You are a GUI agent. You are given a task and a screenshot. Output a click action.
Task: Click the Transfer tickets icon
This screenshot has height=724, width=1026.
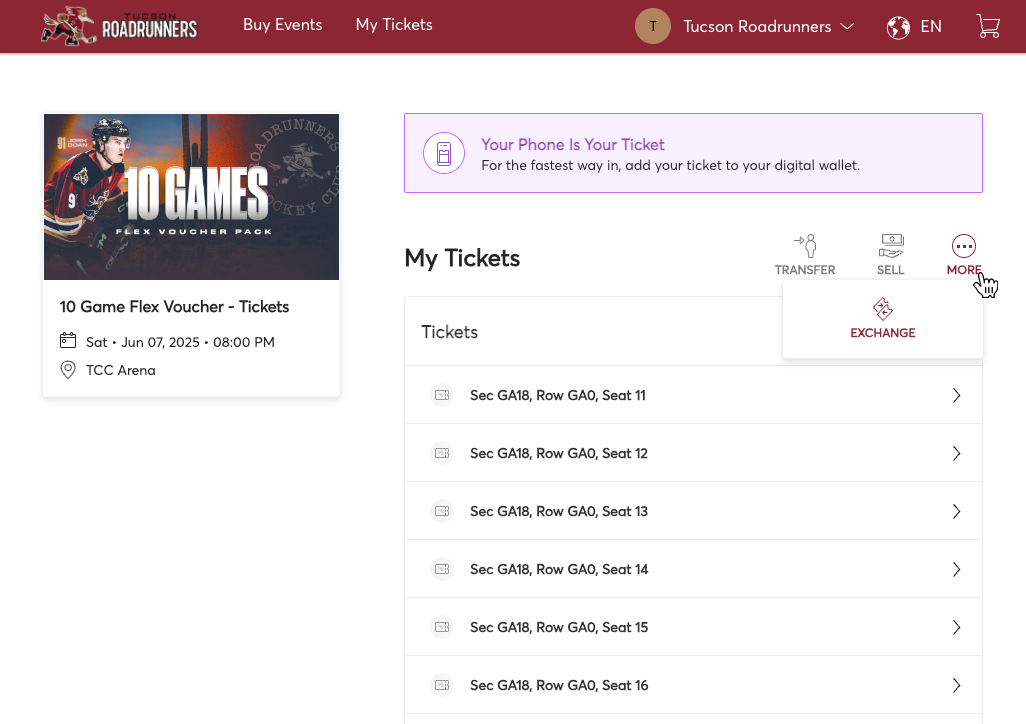pyautogui.click(x=805, y=245)
